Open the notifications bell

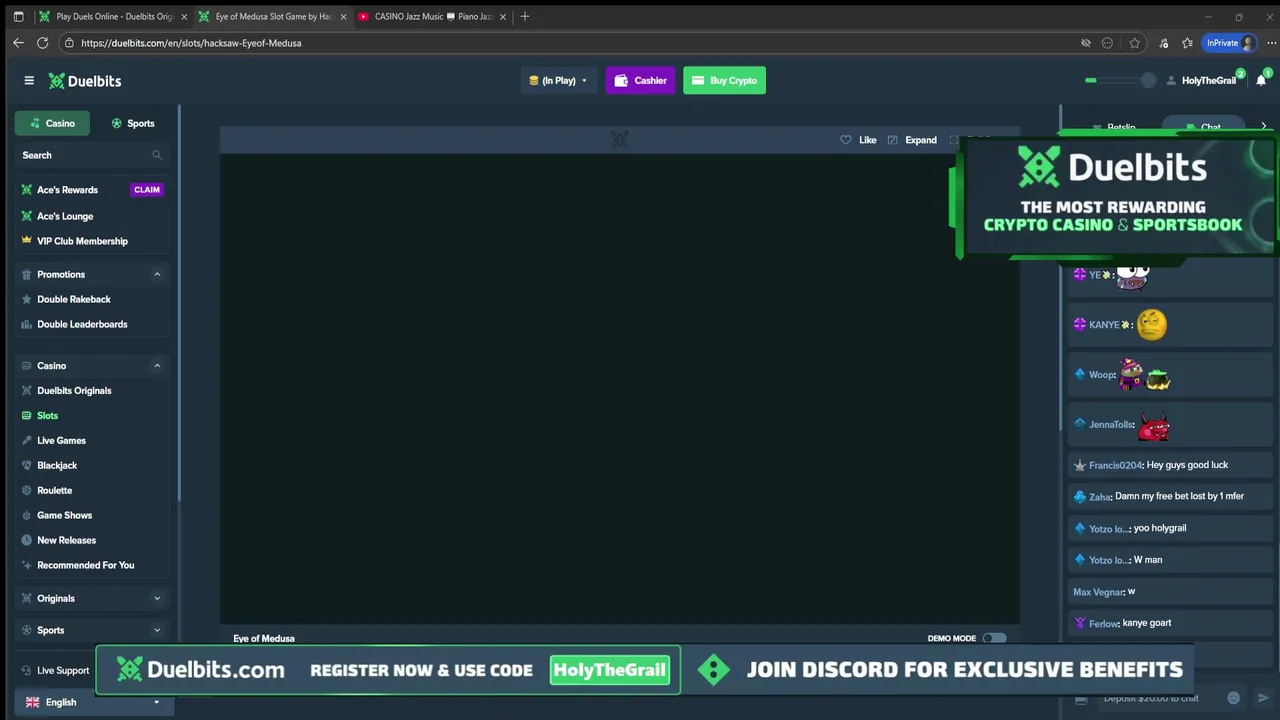pyautogui.click(x=1261, y=81)
